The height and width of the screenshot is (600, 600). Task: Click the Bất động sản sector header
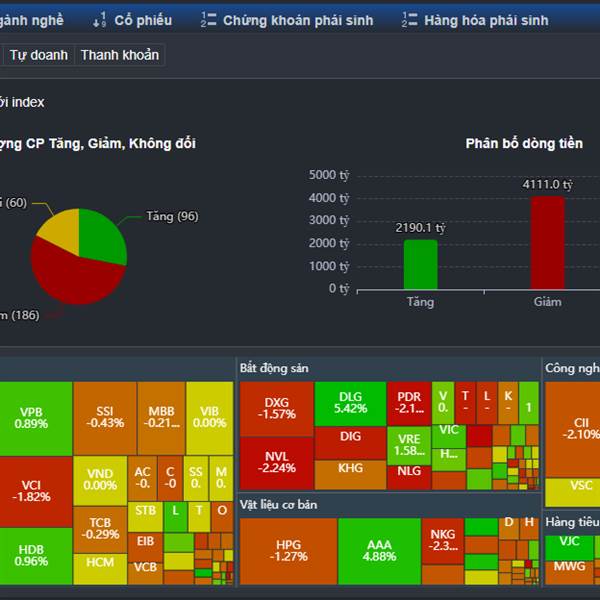tap(274, 368)
